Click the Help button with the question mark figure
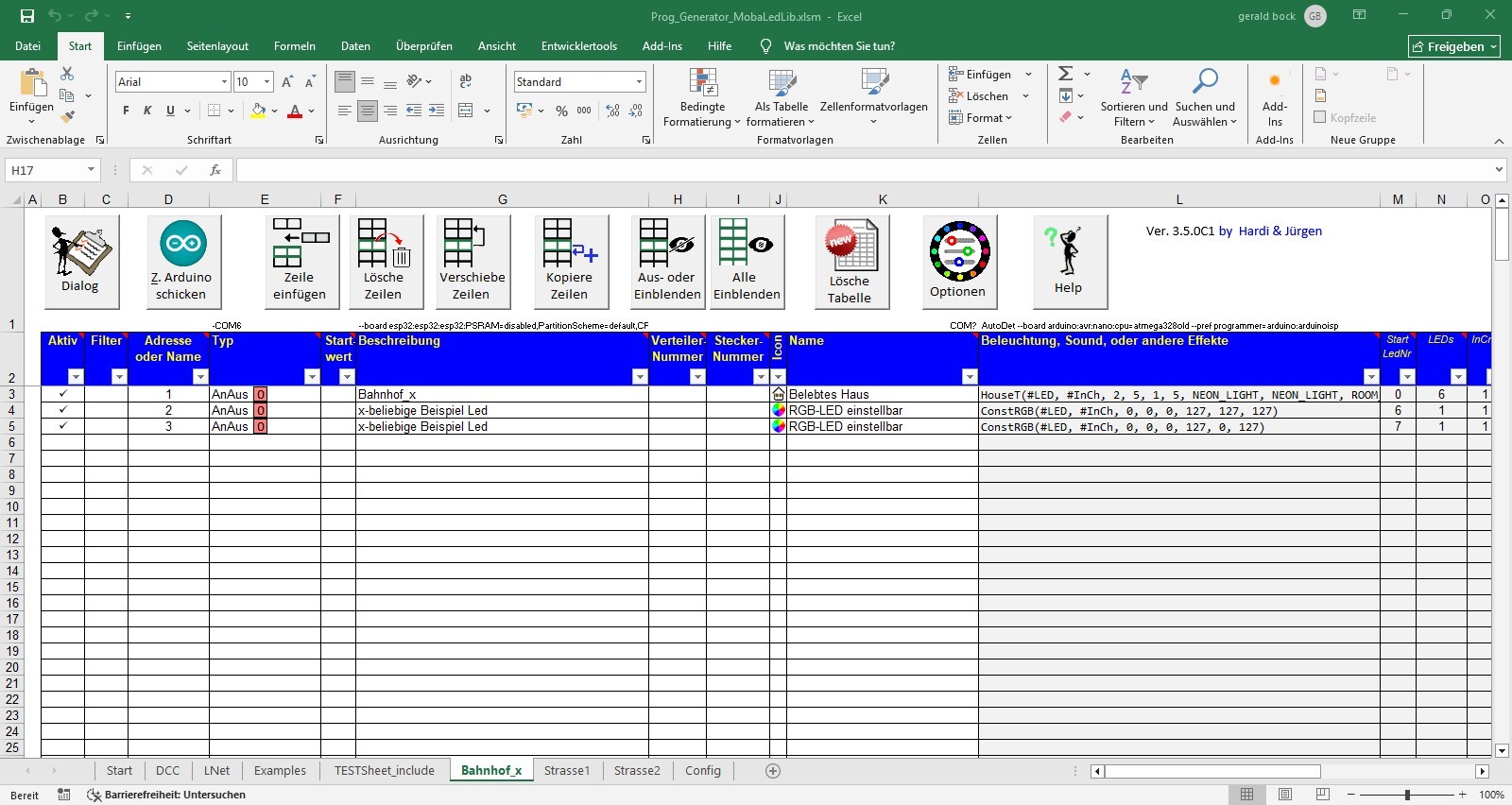This screenshot has width=1512, height=805. click(x=1069, y=261)
